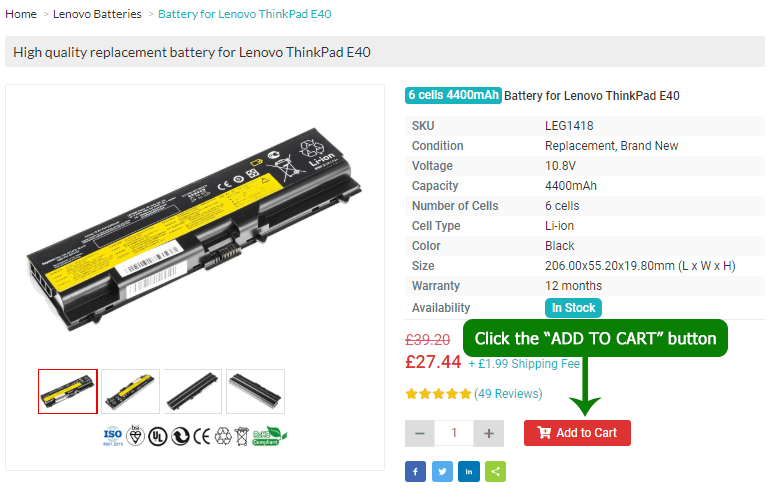Click the quantity input field
Screen dimensions: 770x500
454,433
